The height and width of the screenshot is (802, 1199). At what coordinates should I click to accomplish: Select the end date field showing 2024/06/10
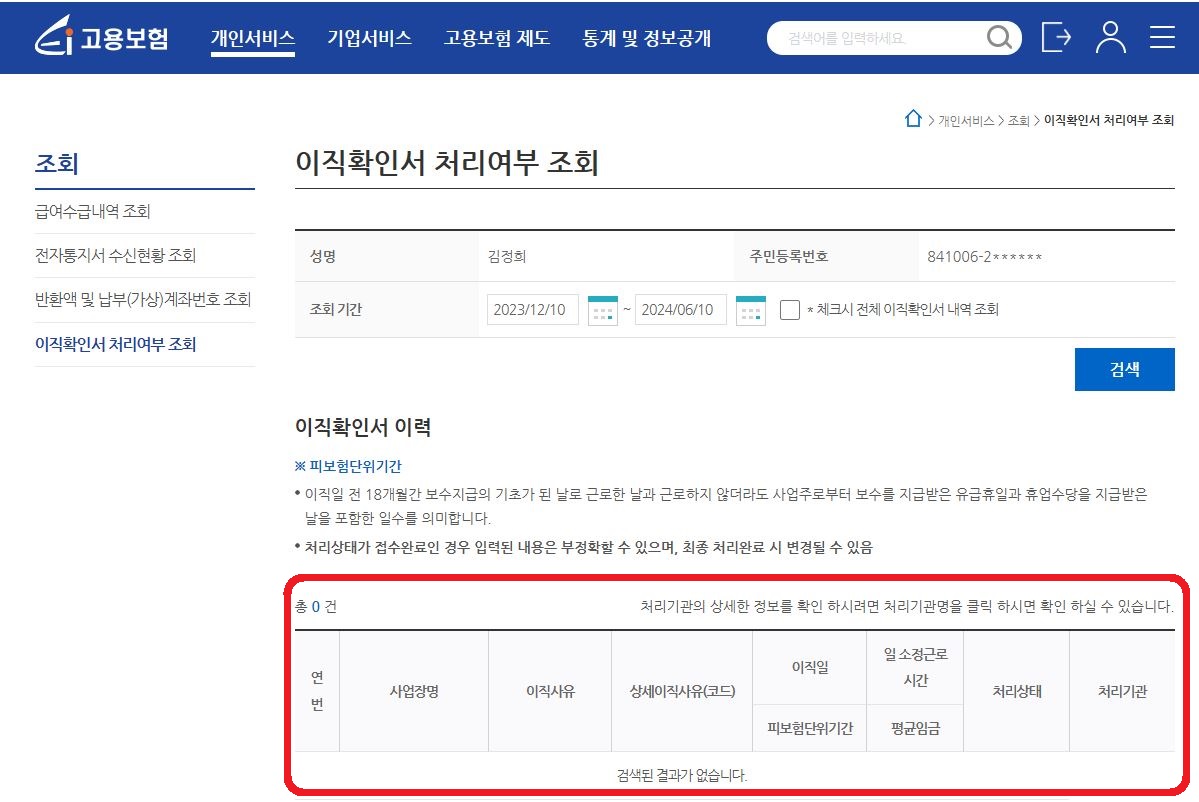pyautogui.click(x=680, y=310)
